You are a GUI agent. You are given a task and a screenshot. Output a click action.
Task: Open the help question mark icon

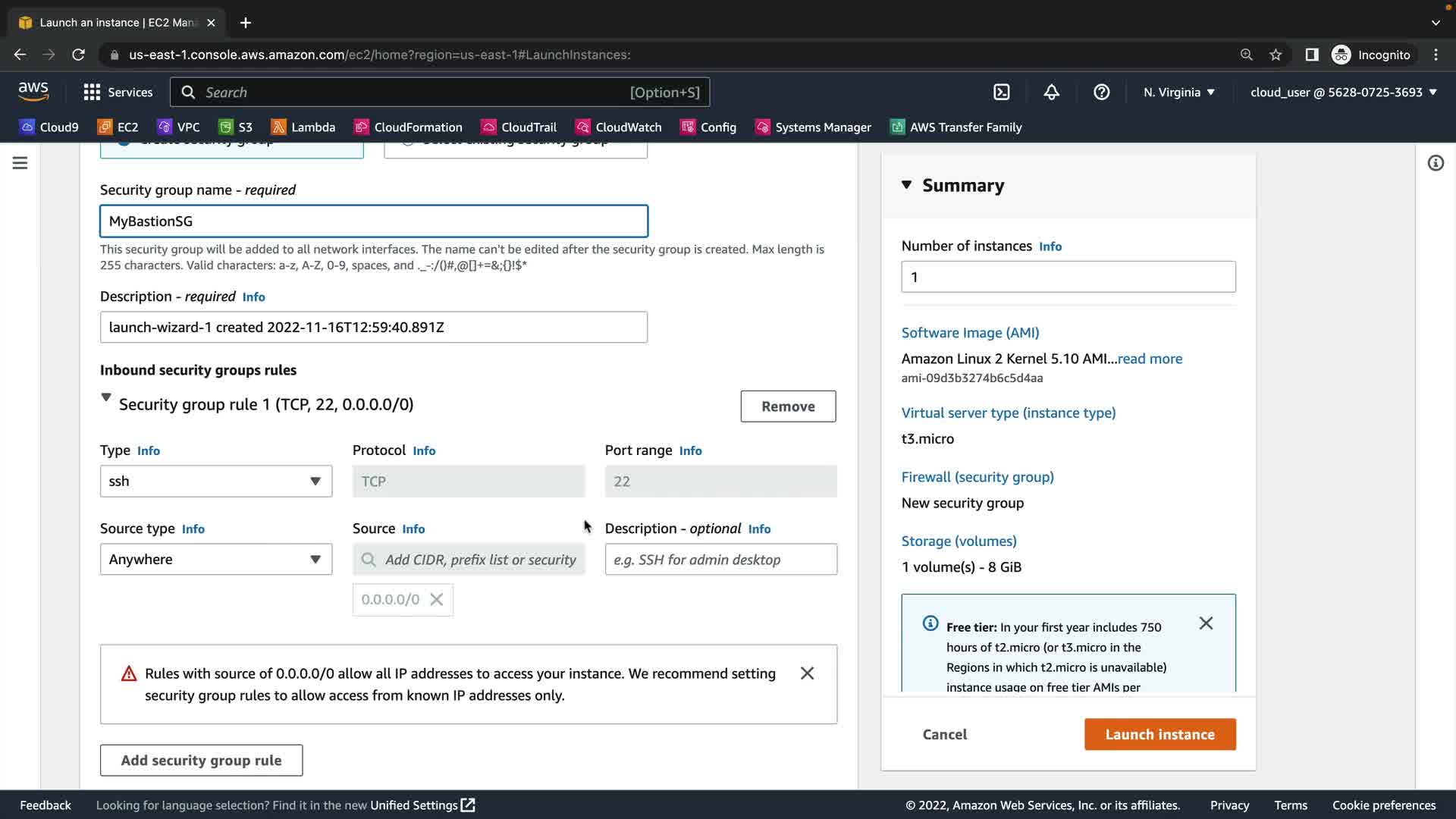pos(1101,93)
